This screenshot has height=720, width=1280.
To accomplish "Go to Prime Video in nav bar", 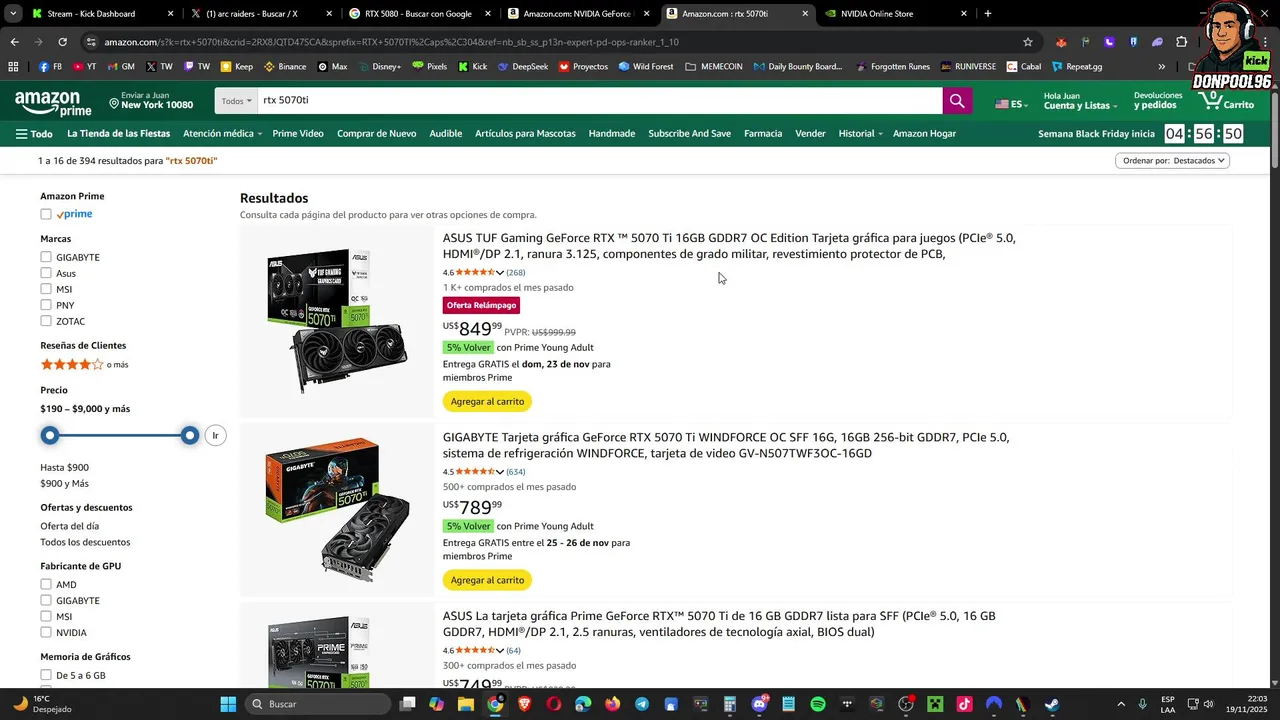I will pos(298,133).
